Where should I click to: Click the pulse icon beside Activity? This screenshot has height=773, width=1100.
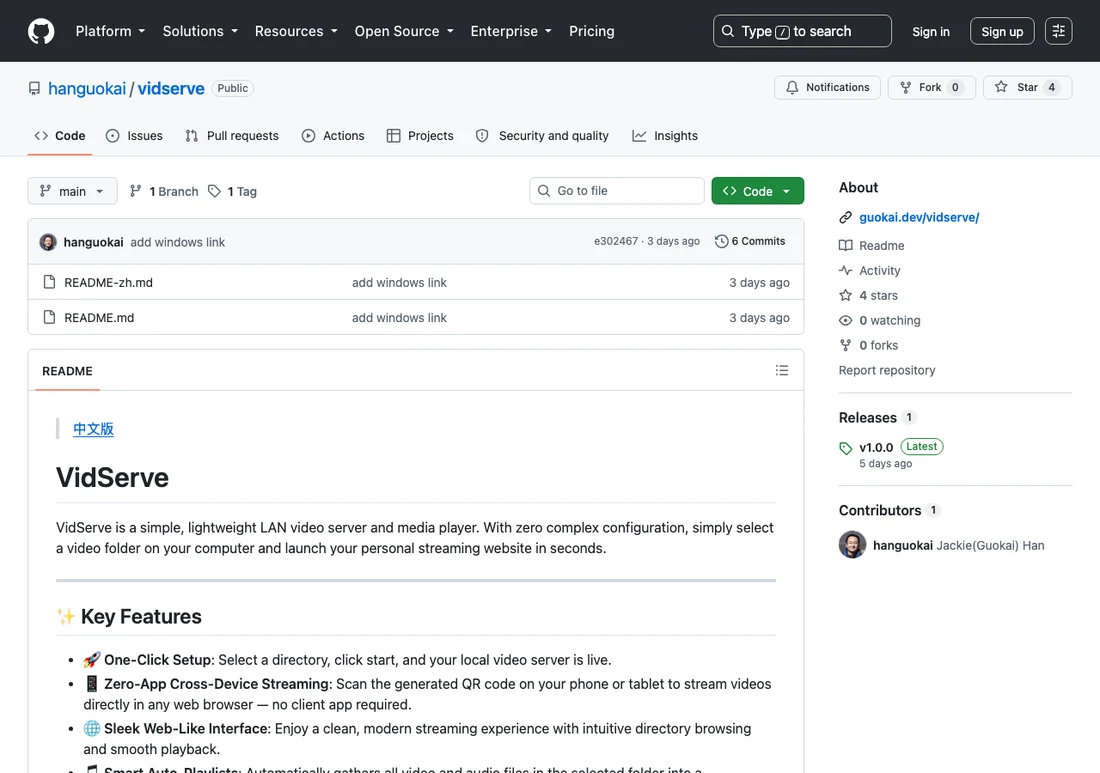pos(845,271)
